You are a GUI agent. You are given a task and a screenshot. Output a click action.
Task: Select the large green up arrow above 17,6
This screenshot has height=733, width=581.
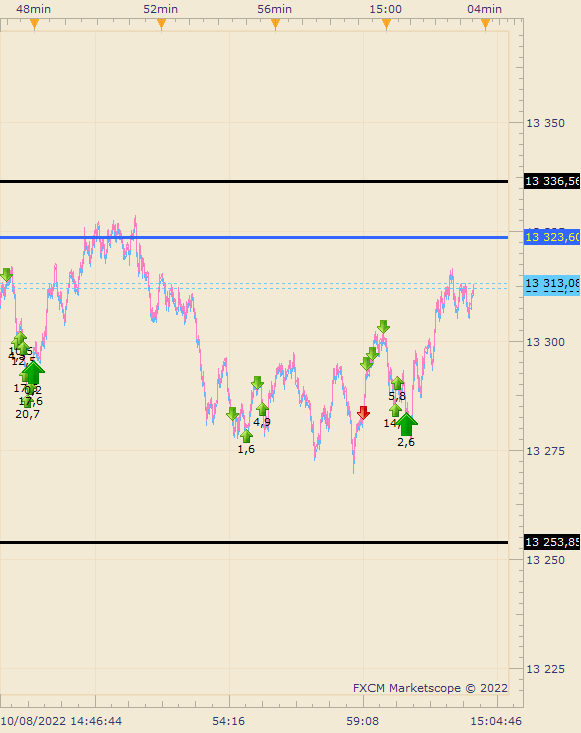click(33, 373)
